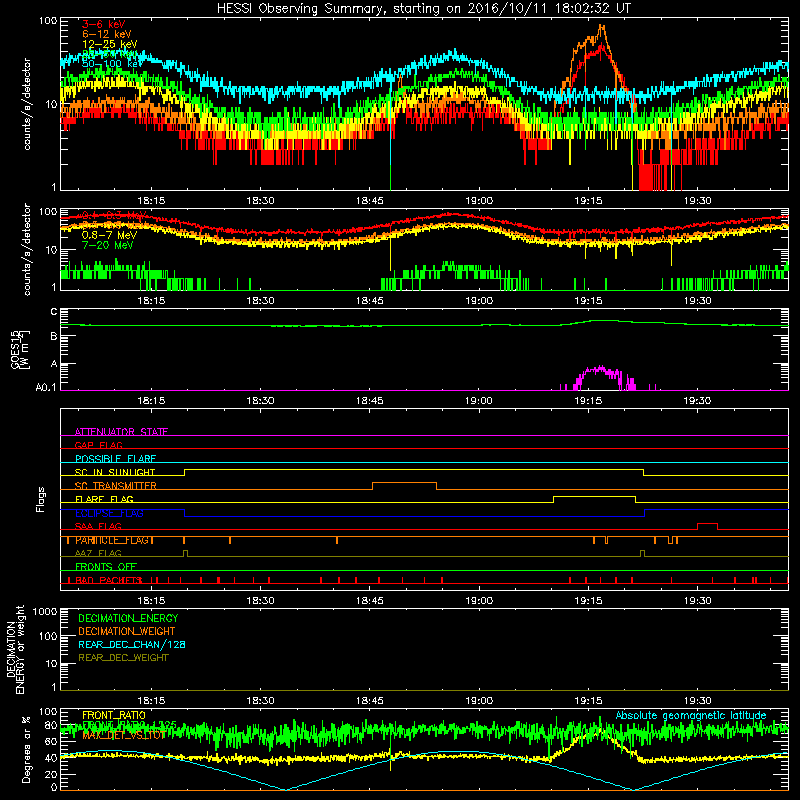Click the B tick label in GOES panel
The image size is (800, 800).
pos(54,336)
